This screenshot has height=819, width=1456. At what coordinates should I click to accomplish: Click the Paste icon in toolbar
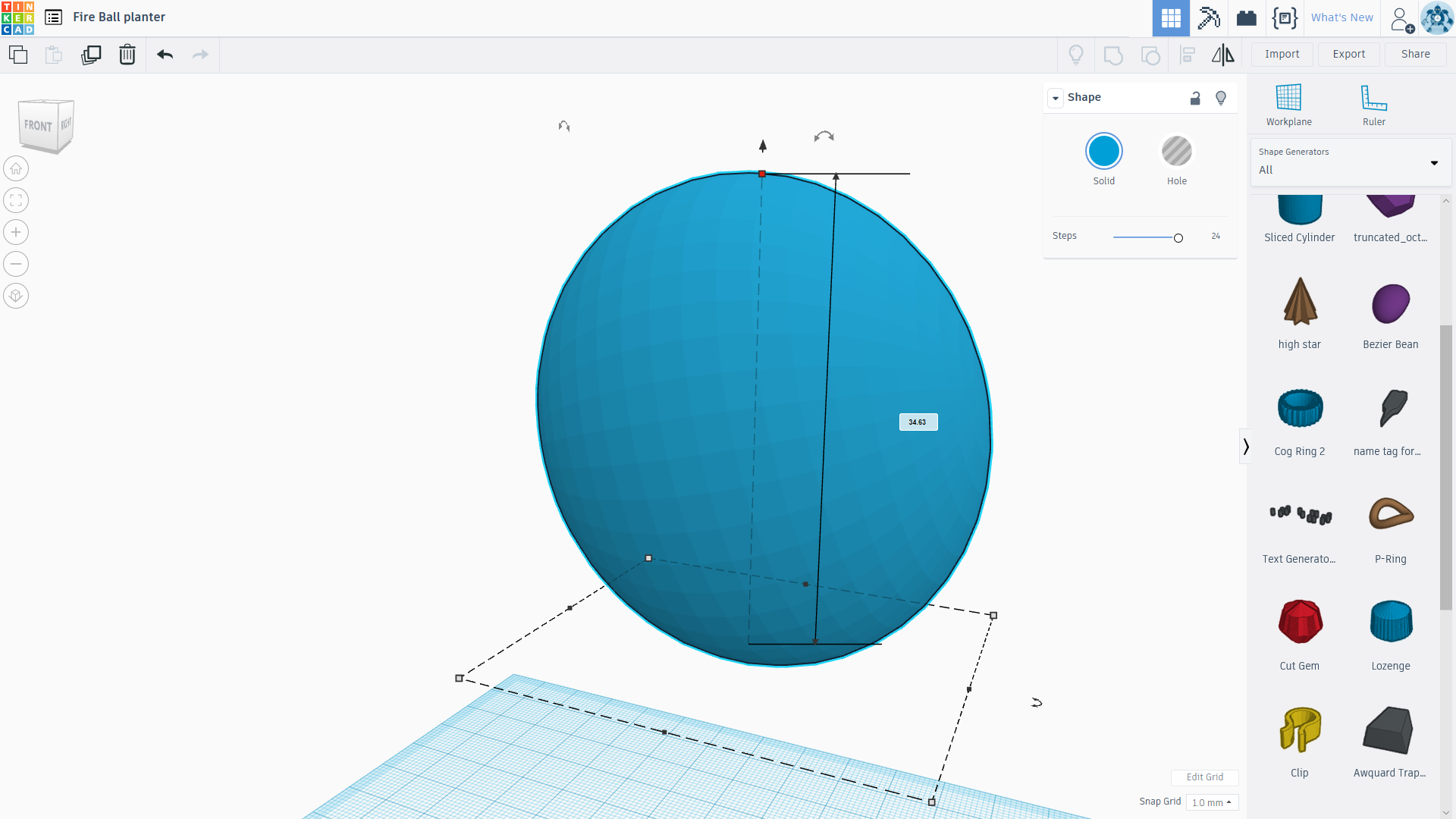coord(54,55)
